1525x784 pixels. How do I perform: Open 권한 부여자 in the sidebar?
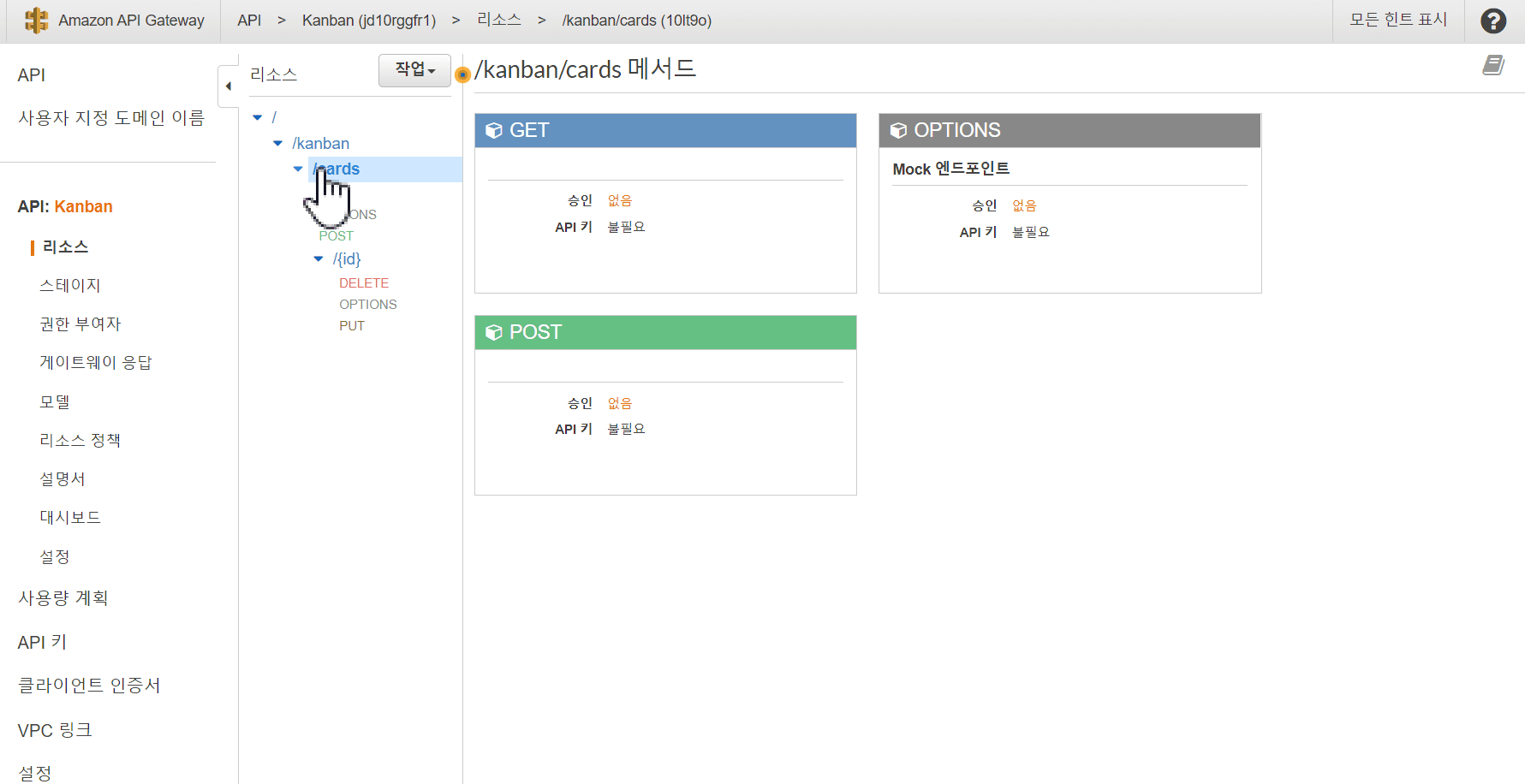pyautogui.click(x=80, y=324)
